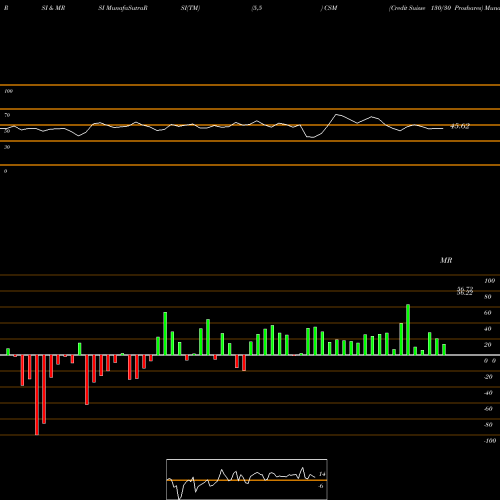Image resolution: width=500 pixels, height=500 pixels.
Task: Click the MR axis label -80
Action: click(488, 425)
